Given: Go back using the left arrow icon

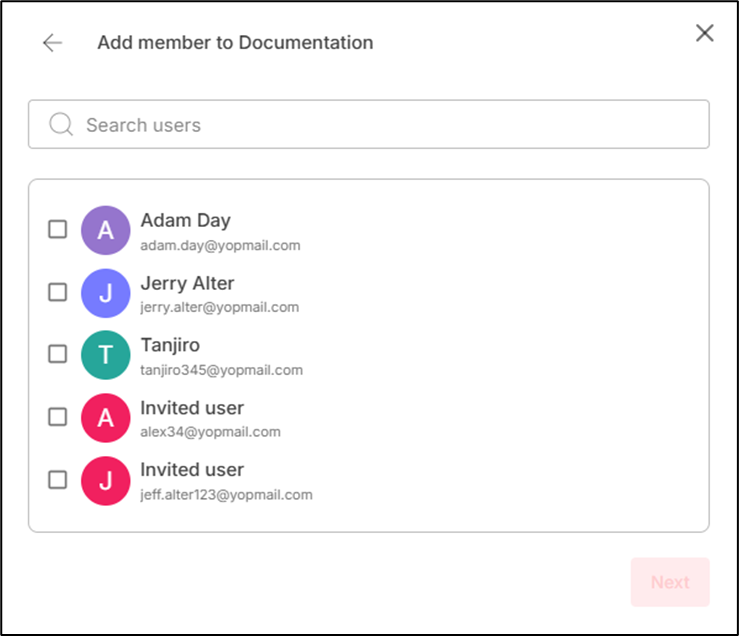Looking at the screenshot, I should tap(52, 43).
